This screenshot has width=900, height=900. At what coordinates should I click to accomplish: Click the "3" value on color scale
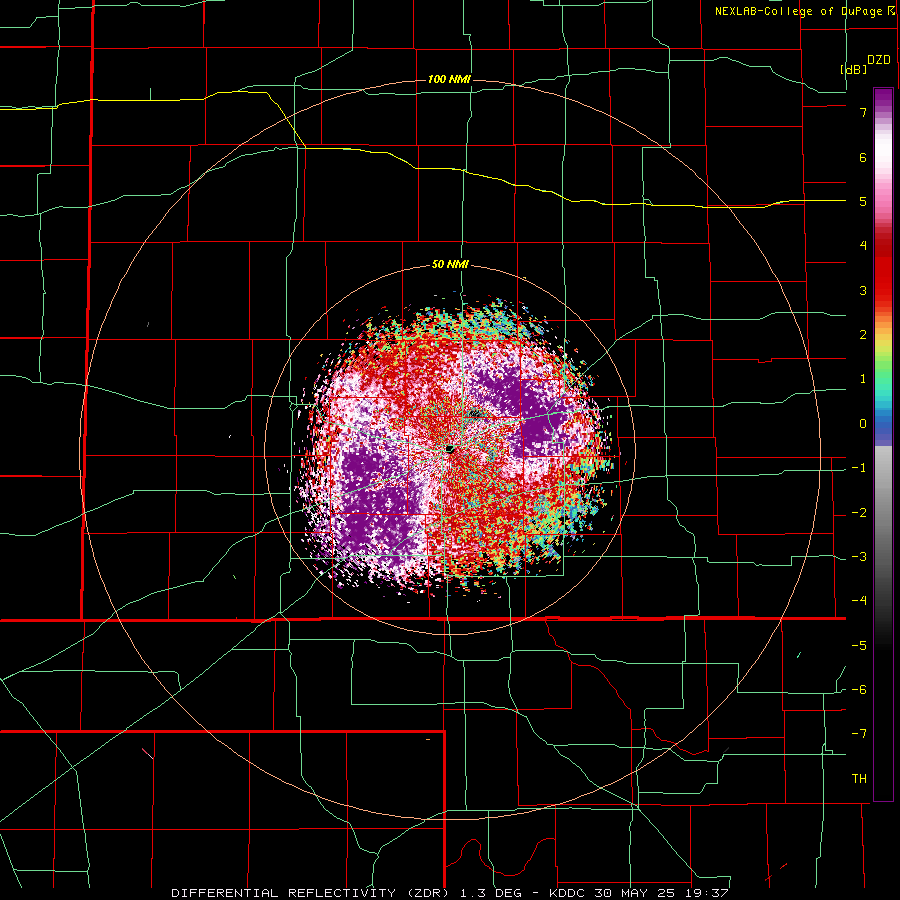[x=863, y=290]
